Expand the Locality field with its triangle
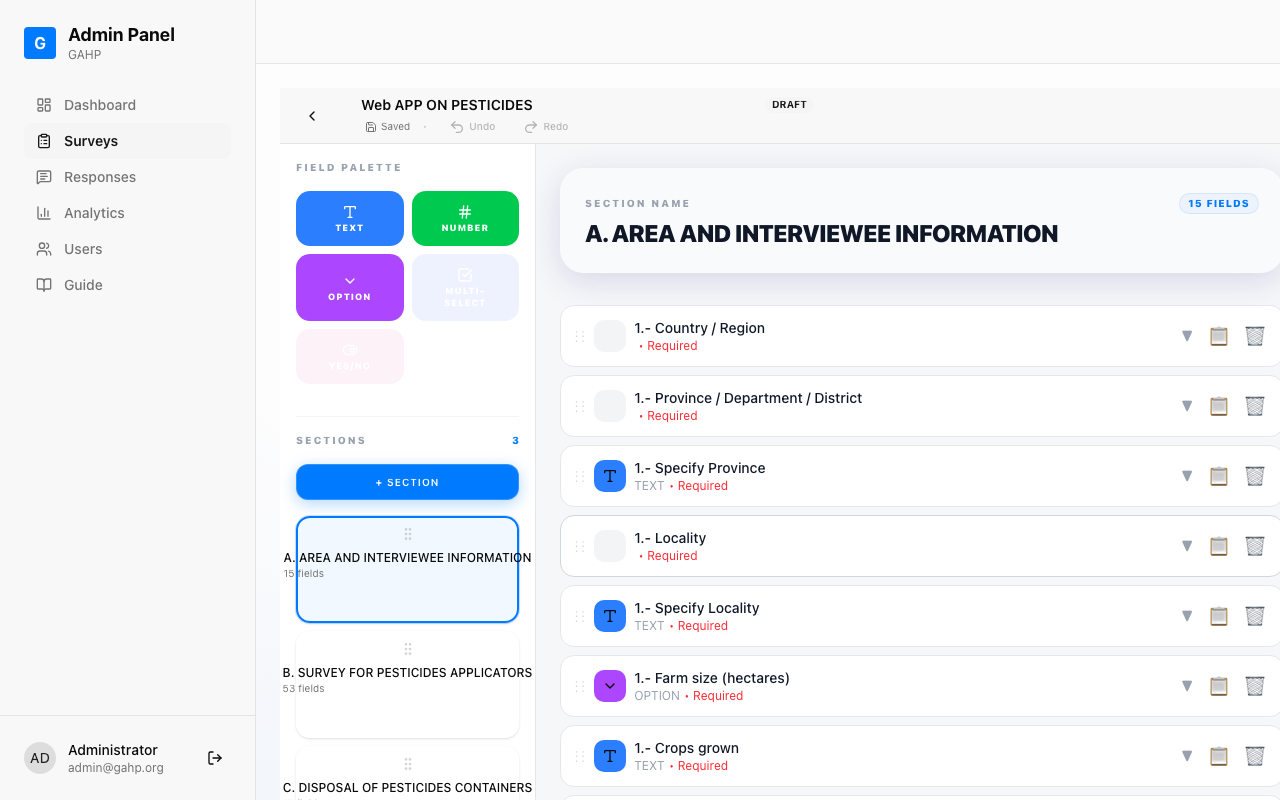Screen dimensions: 1280x800 (1187, 546)
